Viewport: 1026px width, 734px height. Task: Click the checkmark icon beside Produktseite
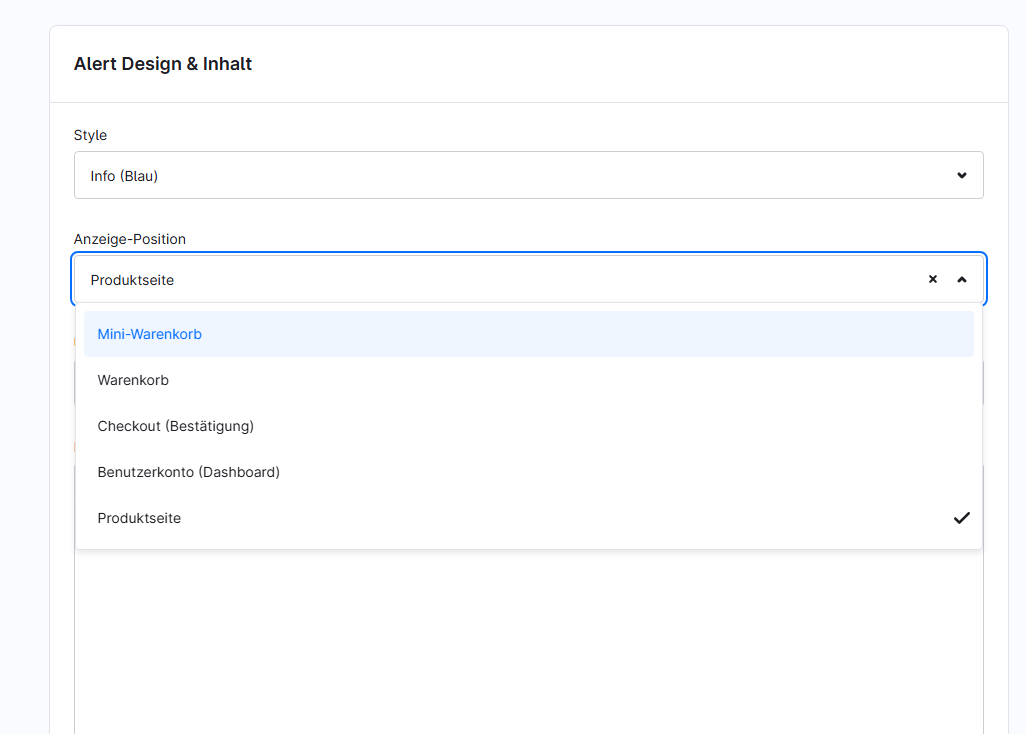click(961, 518)
